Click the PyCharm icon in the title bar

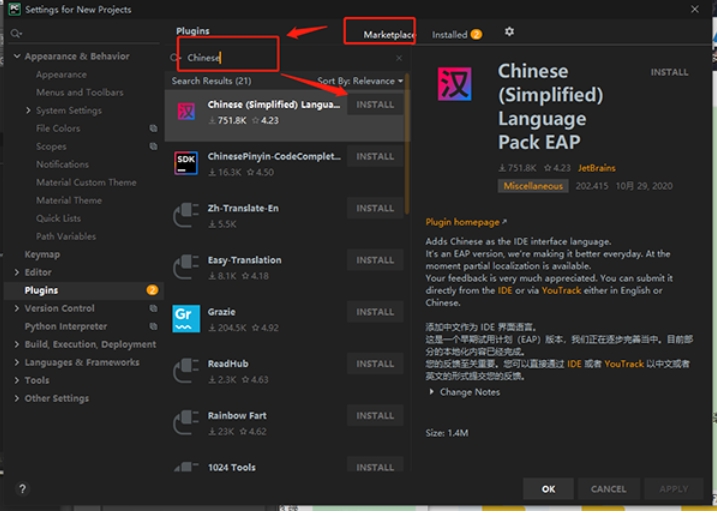[15, 9]
